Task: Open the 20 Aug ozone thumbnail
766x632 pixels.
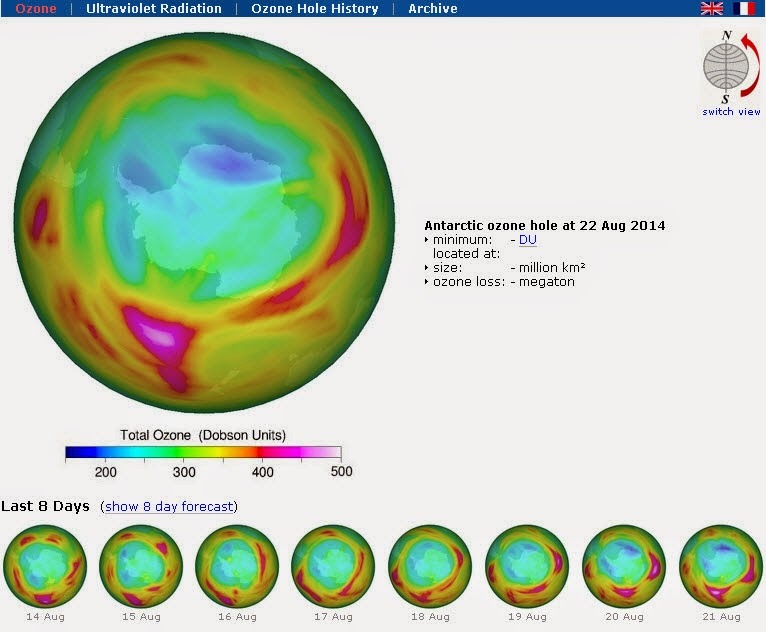Action: coord(624,567)
